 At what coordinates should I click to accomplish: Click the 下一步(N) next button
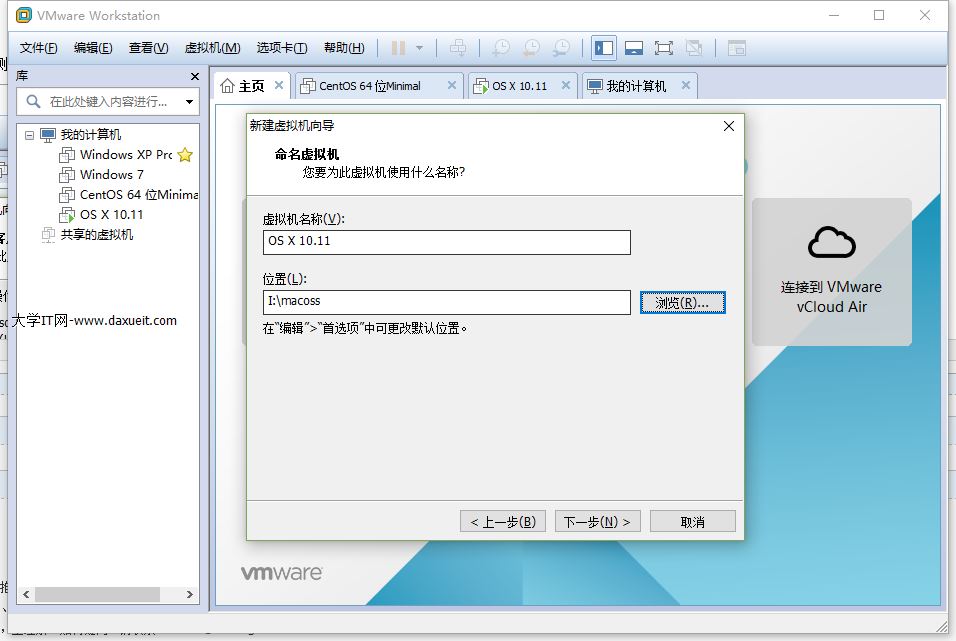click(x=598, y=521)
